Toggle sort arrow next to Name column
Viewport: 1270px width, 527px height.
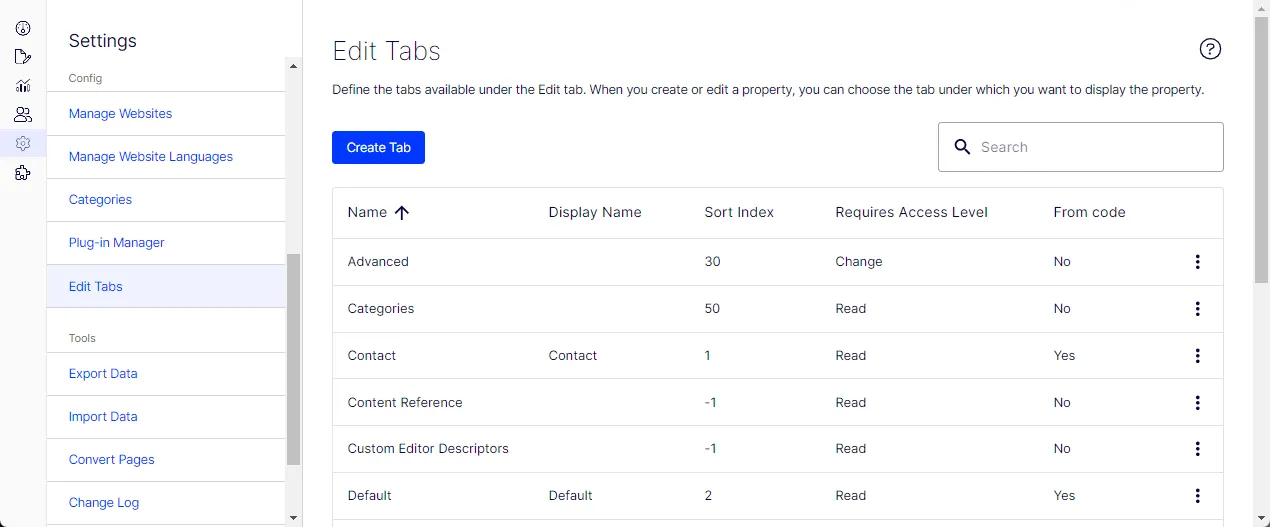(402, 212)
